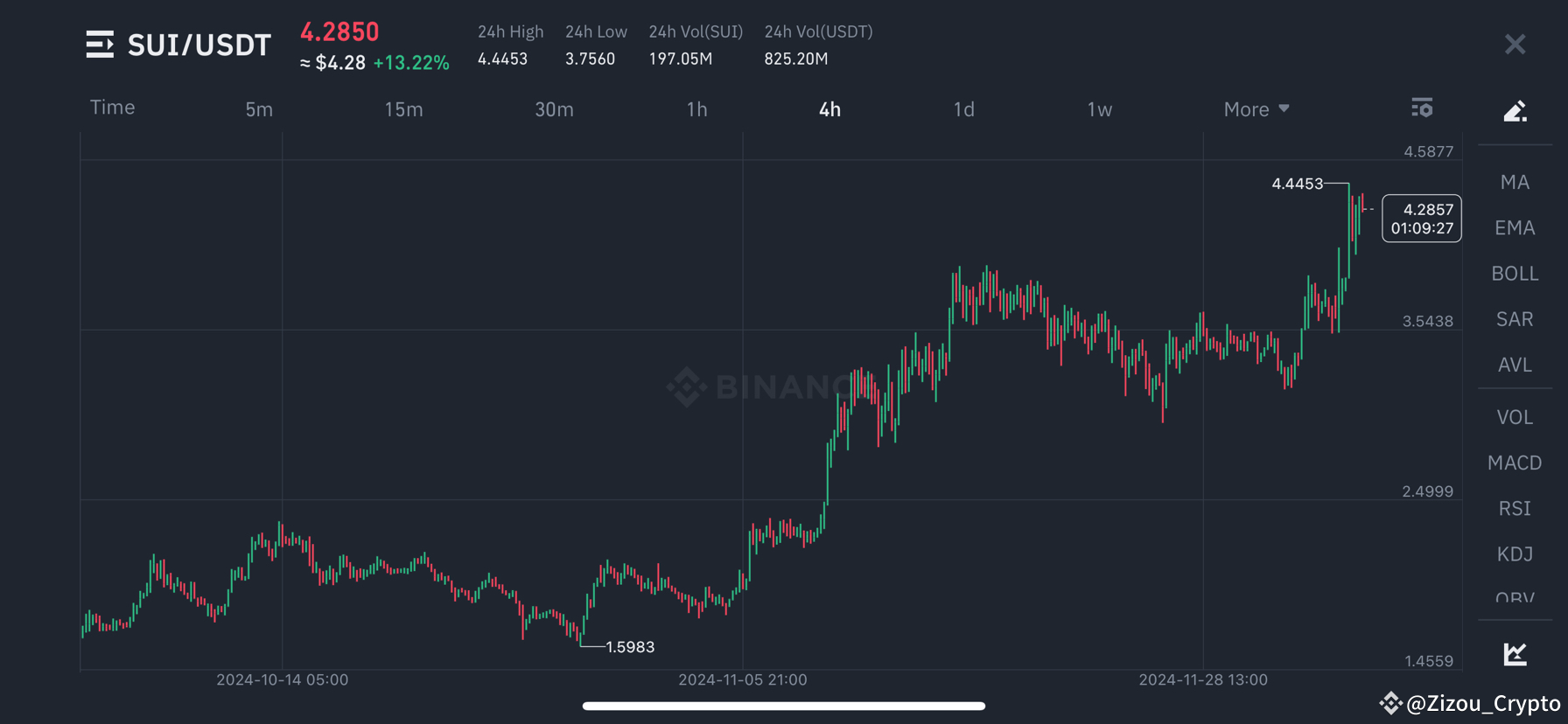This screenshot has width=1568, height=724.
Task: Open the KDJ indicator option
Action: coord(1515,553)
